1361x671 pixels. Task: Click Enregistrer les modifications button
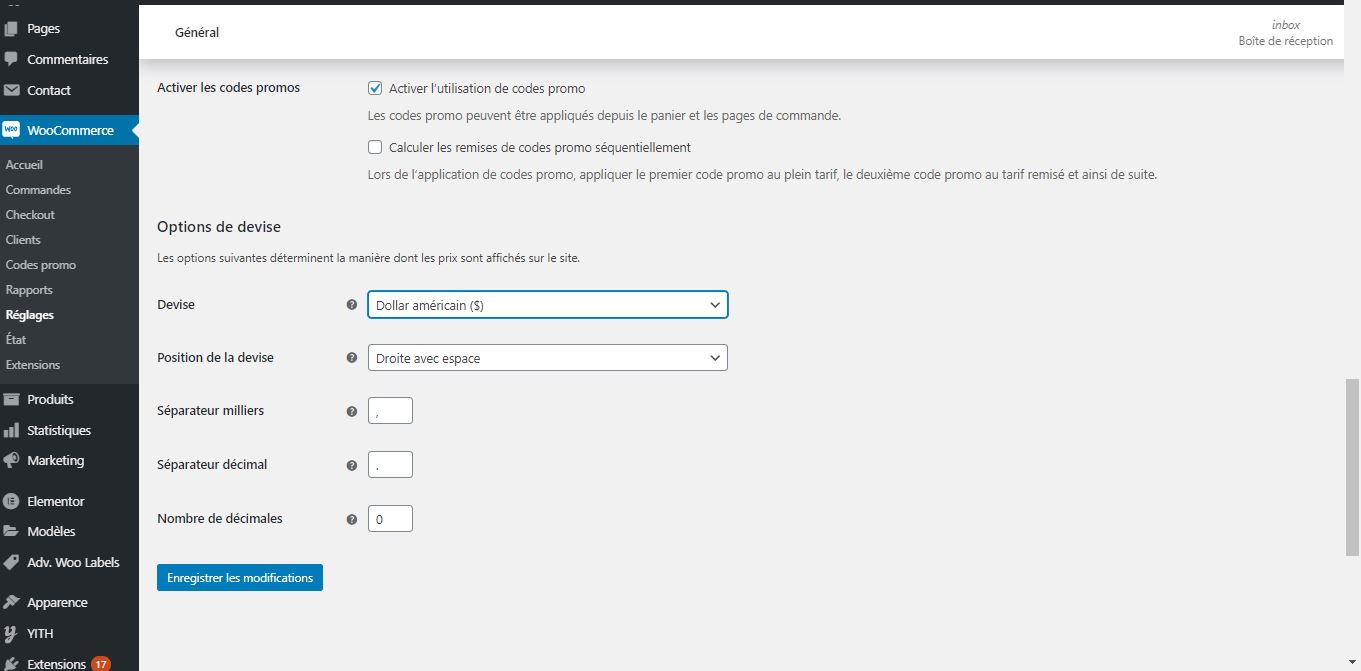pos(240,578)
